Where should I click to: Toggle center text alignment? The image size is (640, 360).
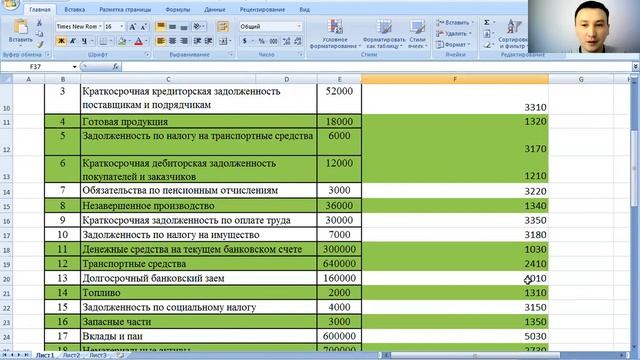[x=172, y=41]
